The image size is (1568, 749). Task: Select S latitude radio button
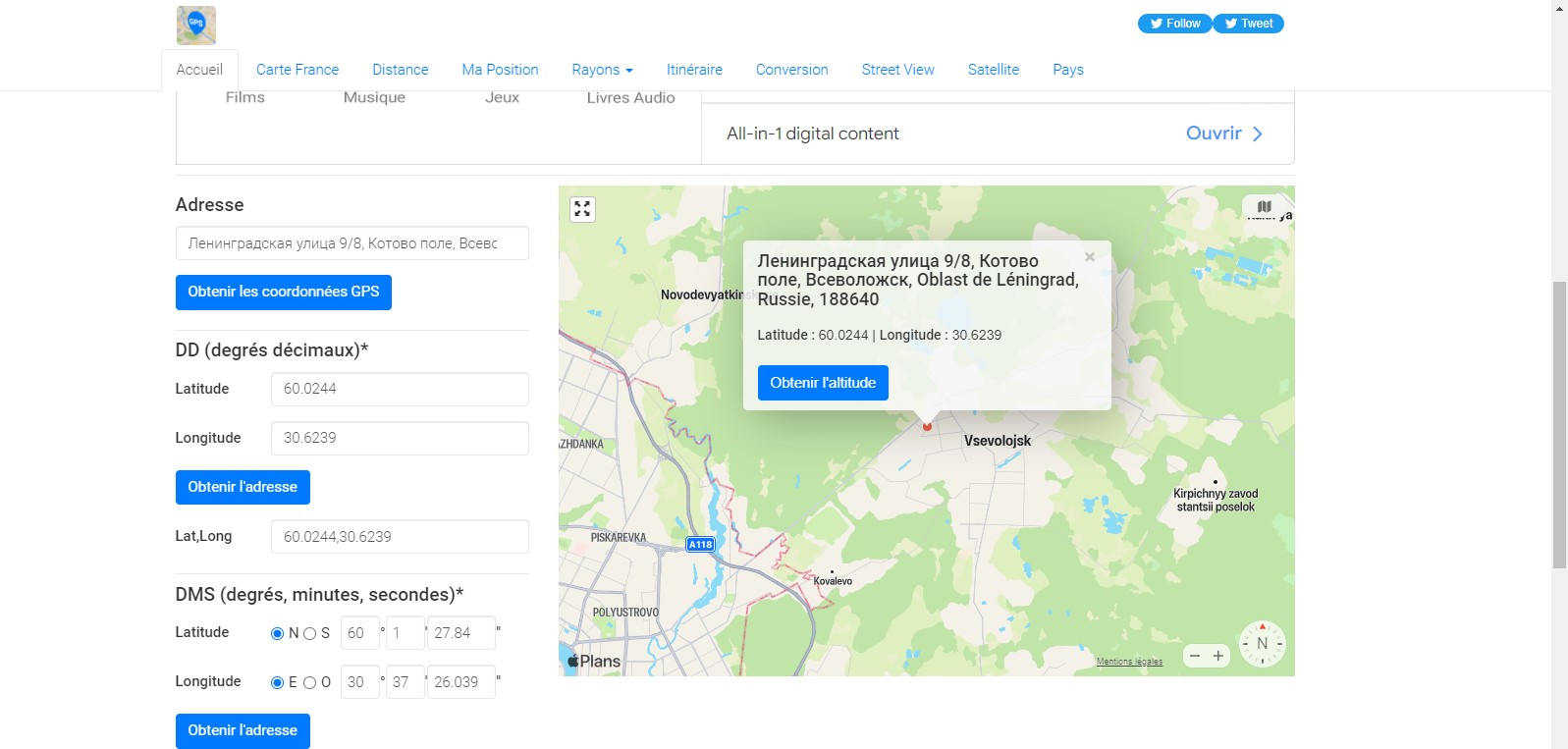pos(310,634)
